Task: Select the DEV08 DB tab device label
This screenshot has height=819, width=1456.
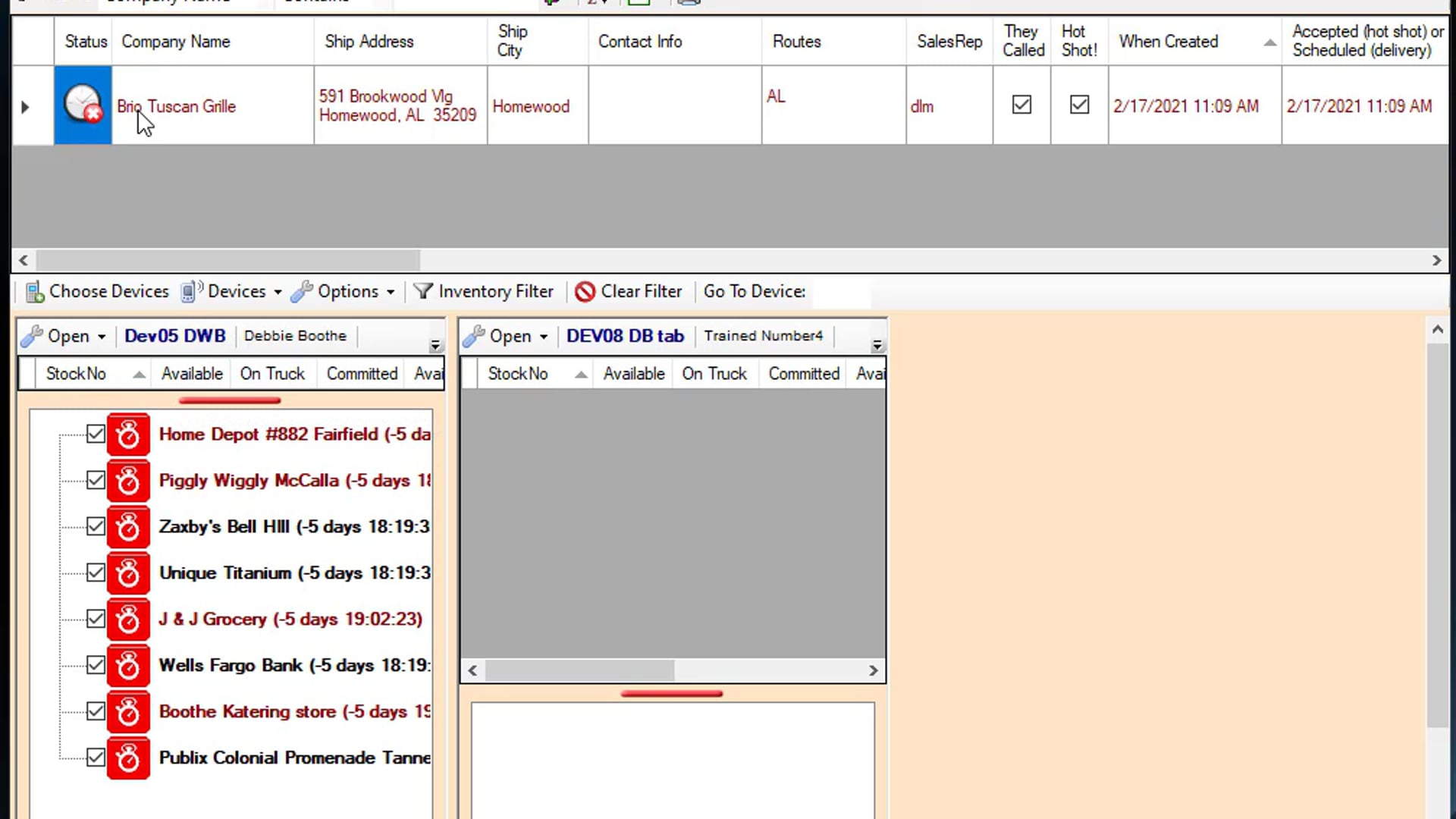Action: pyautogui.click(x=625, y=336)
